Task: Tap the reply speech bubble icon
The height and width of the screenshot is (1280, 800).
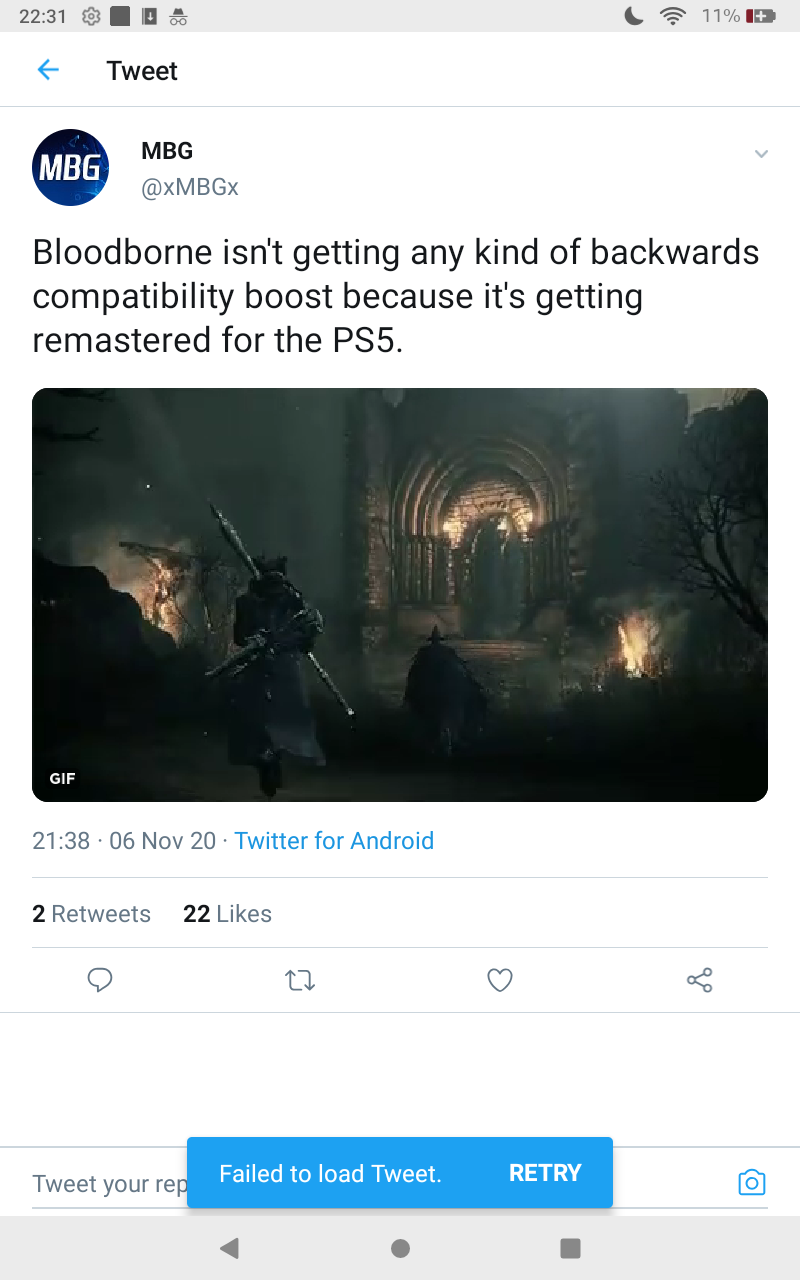Action: pos(100,980)
